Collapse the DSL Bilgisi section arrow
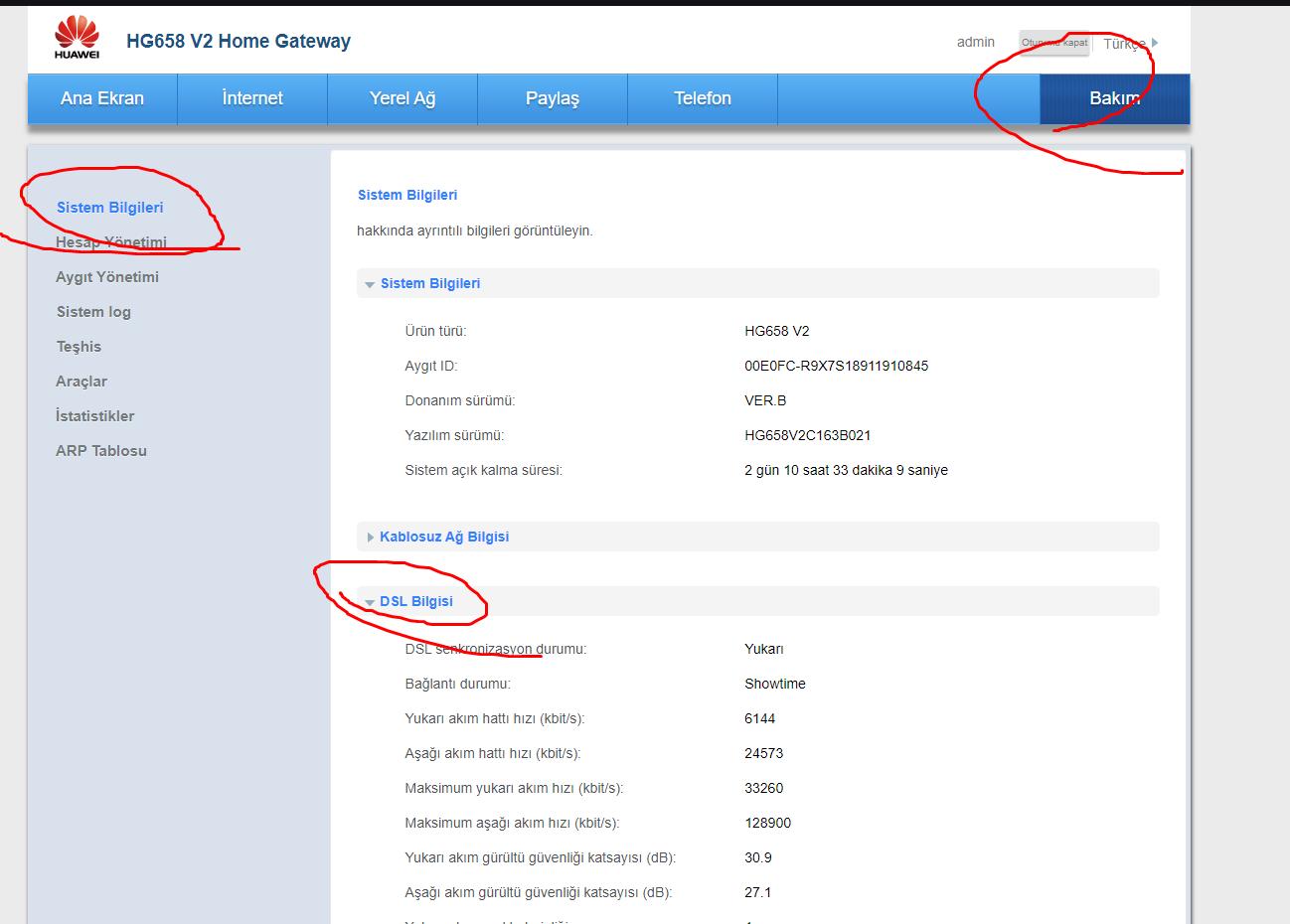This screenshot has height=924, width=1290. point(370,602)
